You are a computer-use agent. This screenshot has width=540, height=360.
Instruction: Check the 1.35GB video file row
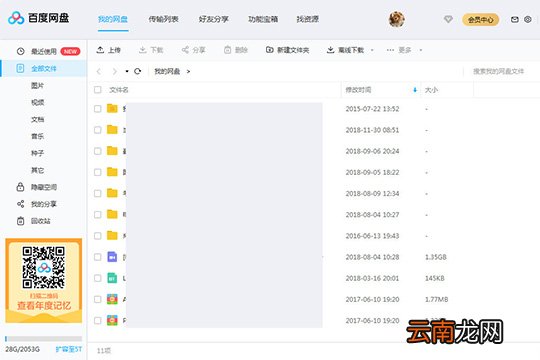pos(98,257)
